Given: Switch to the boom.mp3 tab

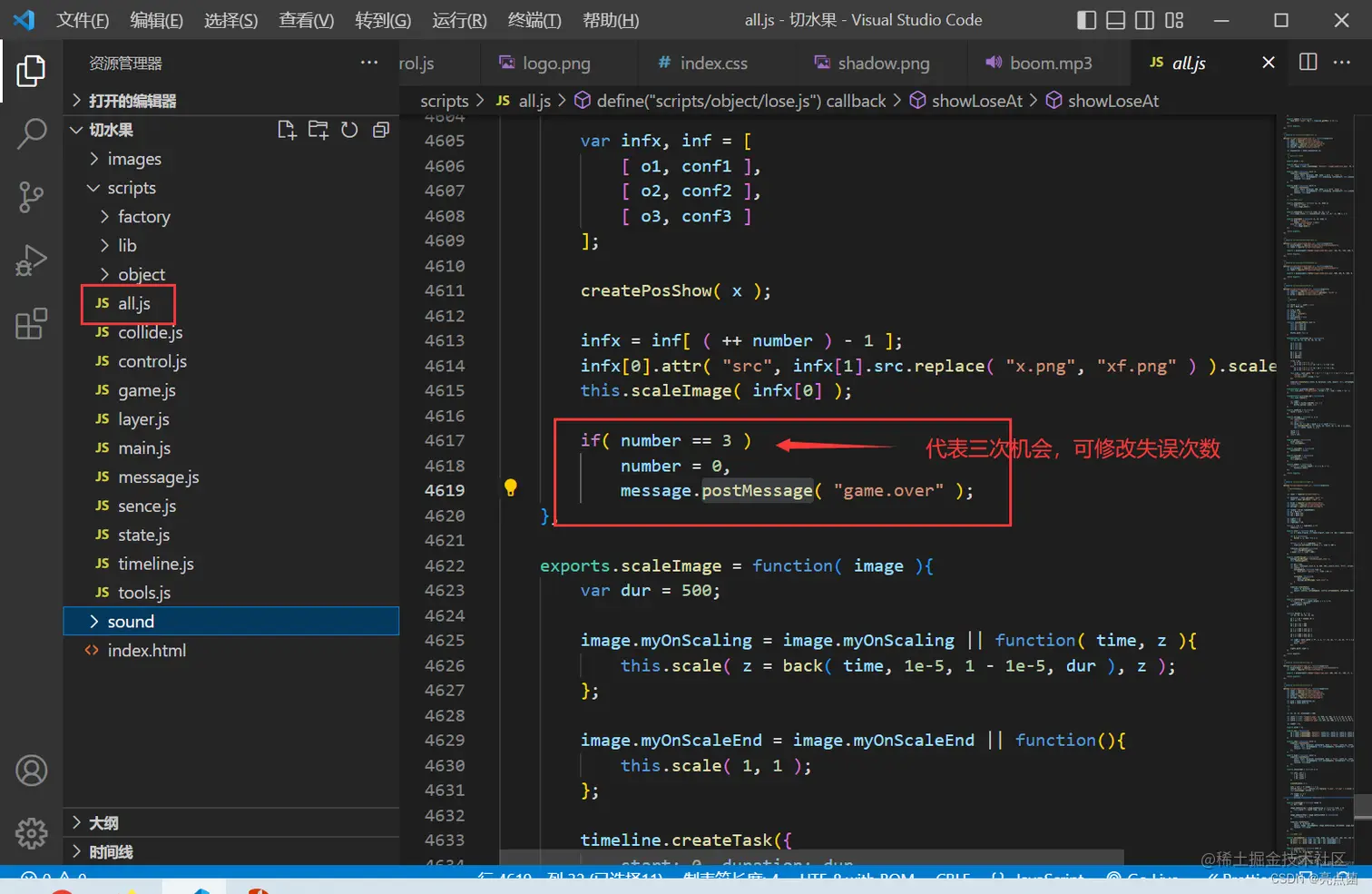Looking at the screenshot, I should 1051,63.
